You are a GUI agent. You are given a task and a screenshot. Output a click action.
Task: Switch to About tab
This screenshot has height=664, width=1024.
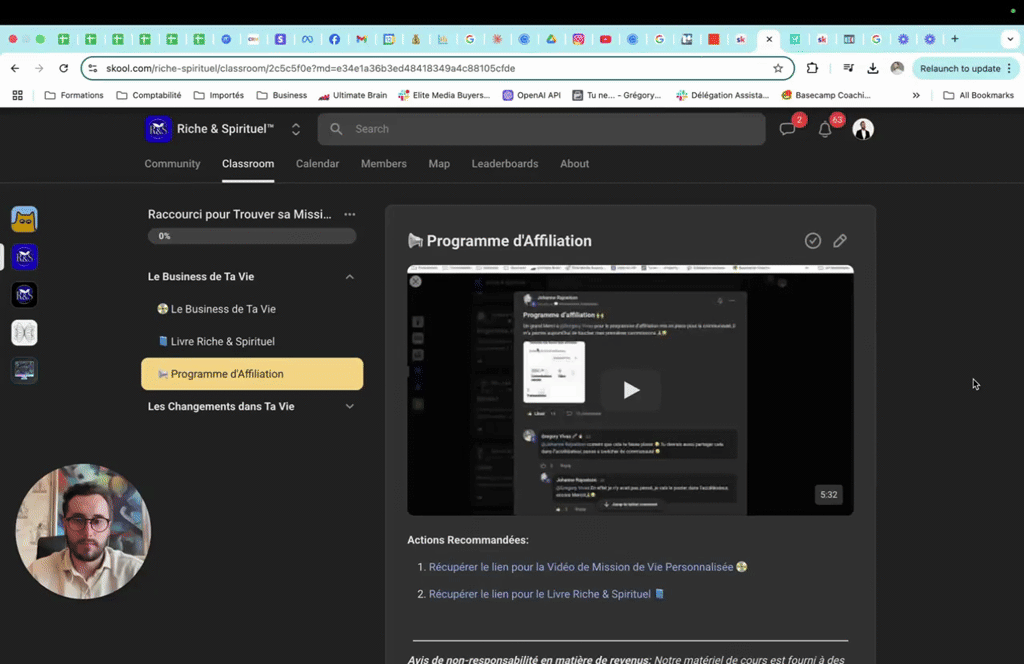575,164
